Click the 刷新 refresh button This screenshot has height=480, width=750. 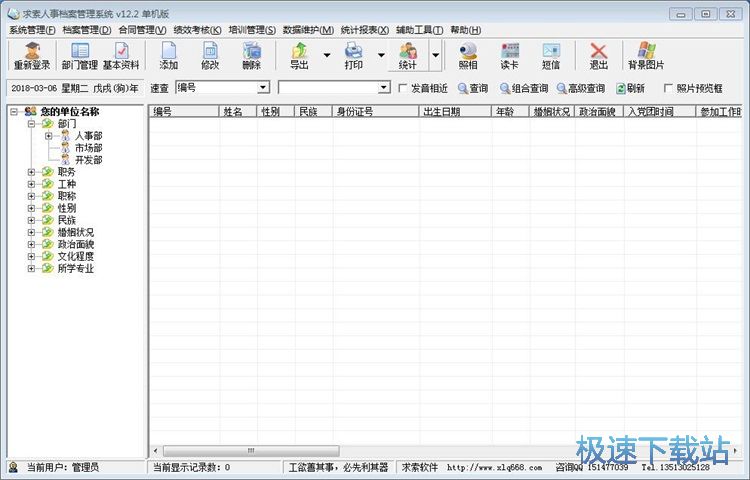tap(630, 88)
